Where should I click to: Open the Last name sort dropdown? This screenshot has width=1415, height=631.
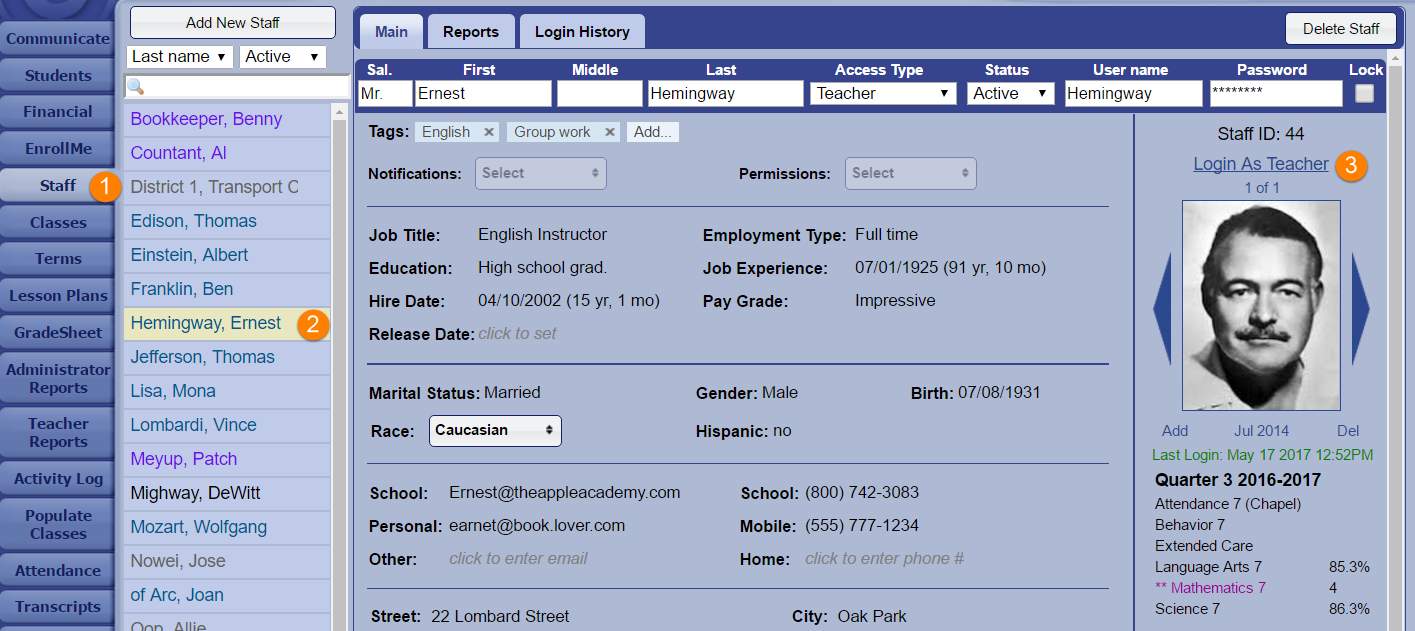(x=180, y=57)
